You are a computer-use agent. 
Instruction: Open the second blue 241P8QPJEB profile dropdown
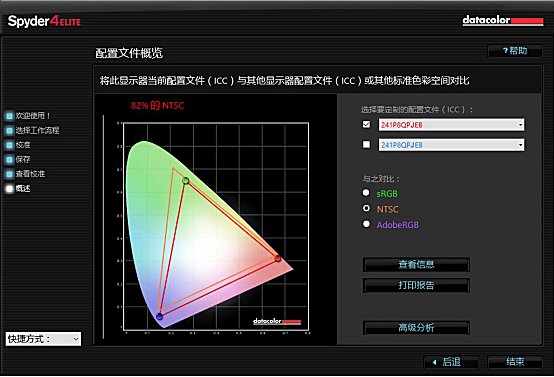(451, 145)
